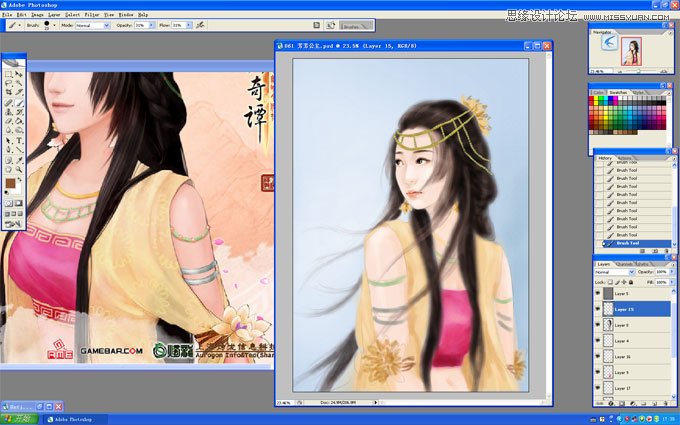Click Jump to ImageReady button
The width and height of the screenshot is (680, 425).
click(13, 223)
